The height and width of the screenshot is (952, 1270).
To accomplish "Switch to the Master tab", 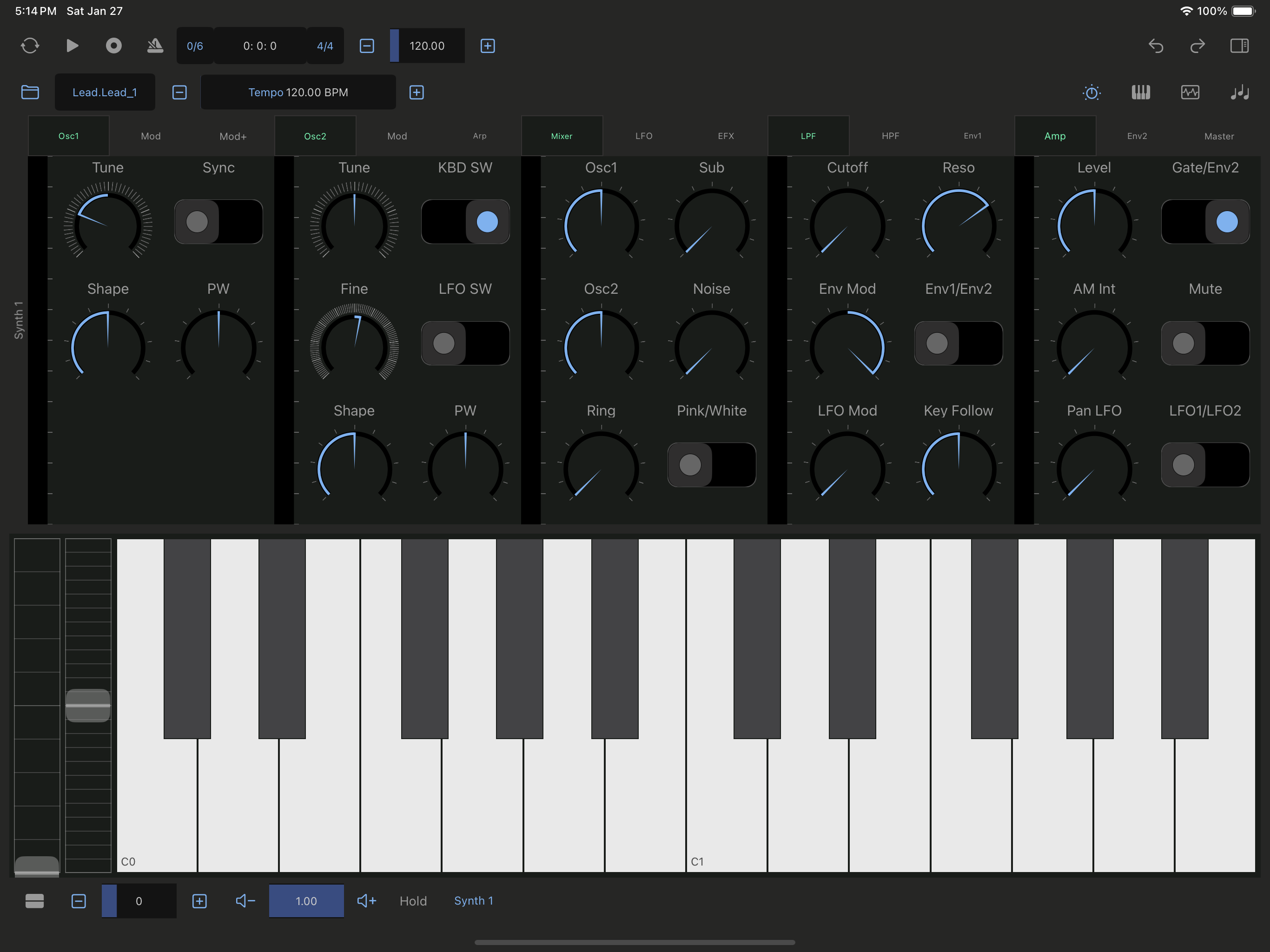I will [x=1219, y=136].
